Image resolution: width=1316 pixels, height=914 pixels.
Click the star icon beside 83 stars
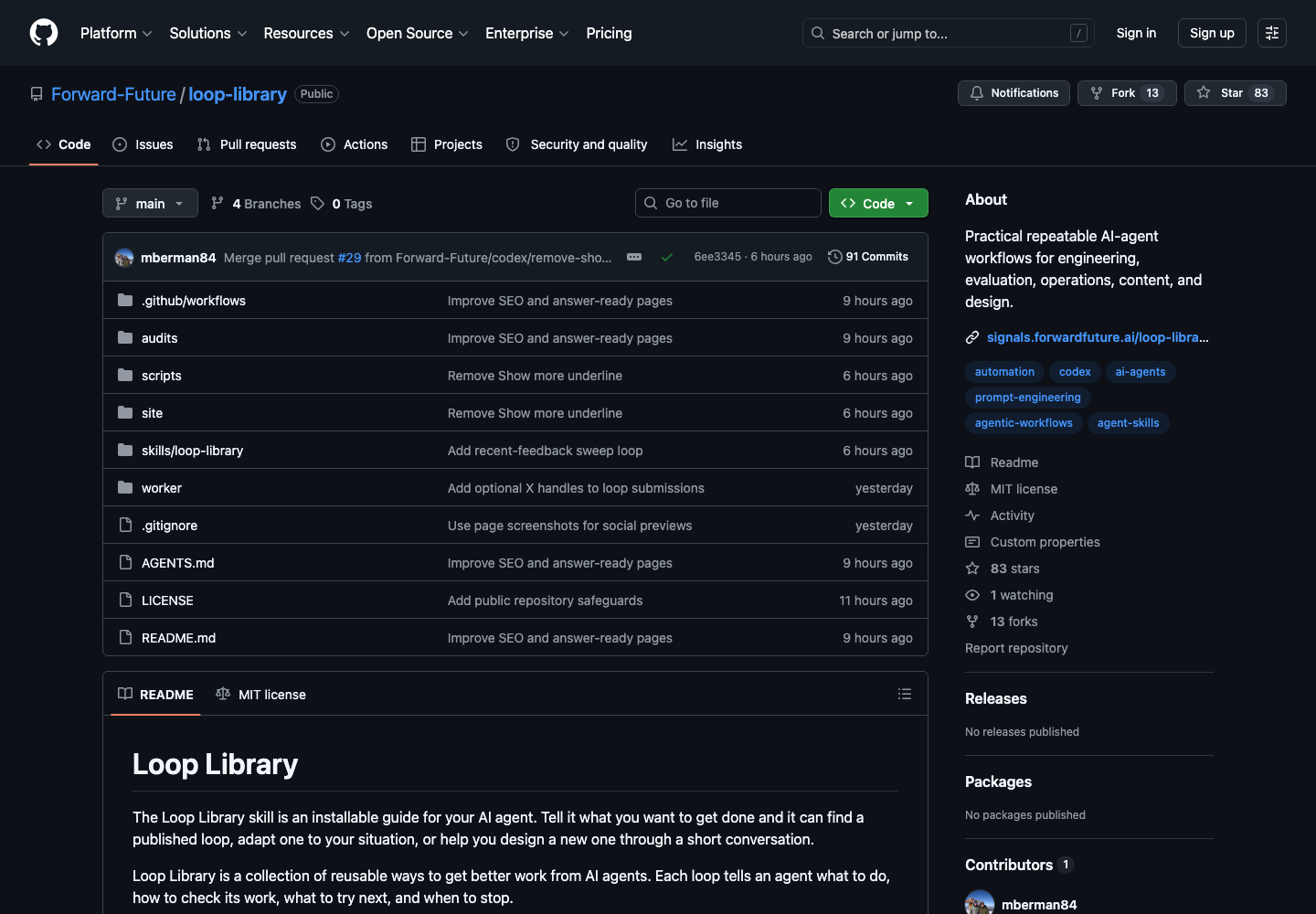[x=972, y=569]
